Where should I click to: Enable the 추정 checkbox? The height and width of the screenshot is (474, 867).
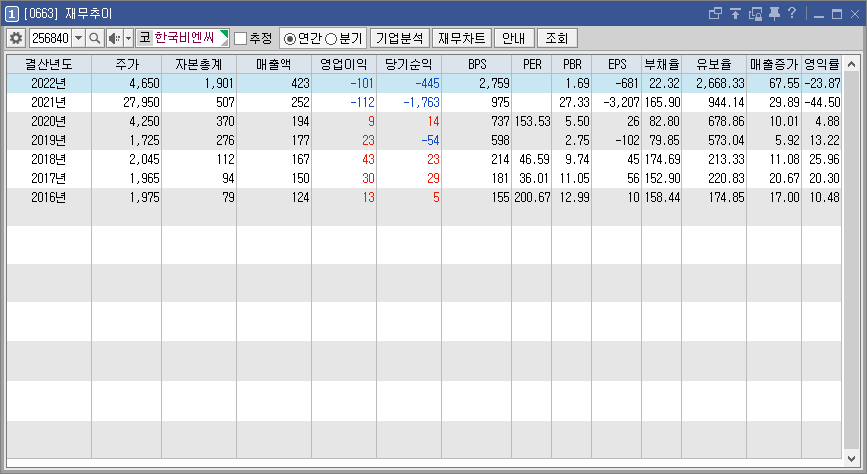(x=241, y=38)
